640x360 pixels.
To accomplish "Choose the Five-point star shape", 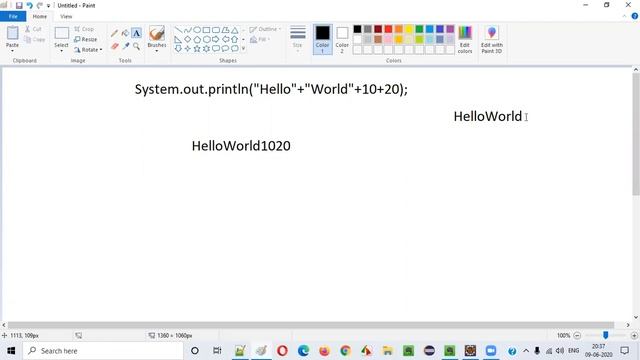I will [197, 49].
